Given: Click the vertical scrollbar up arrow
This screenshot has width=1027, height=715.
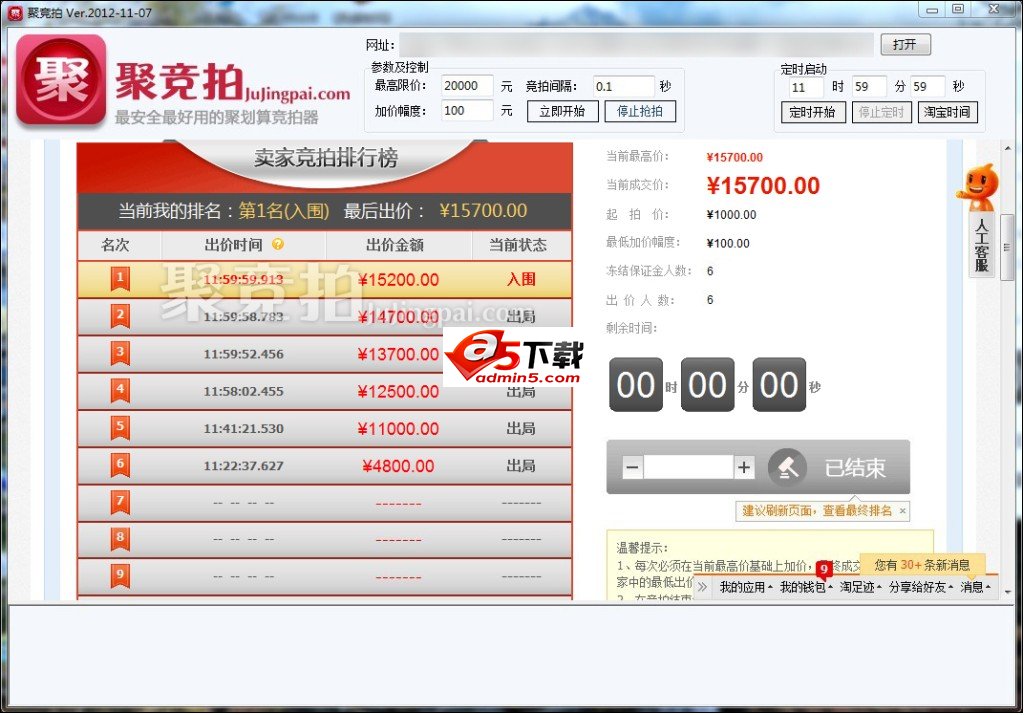Looking at the screenshot, I should point(1010,149).
